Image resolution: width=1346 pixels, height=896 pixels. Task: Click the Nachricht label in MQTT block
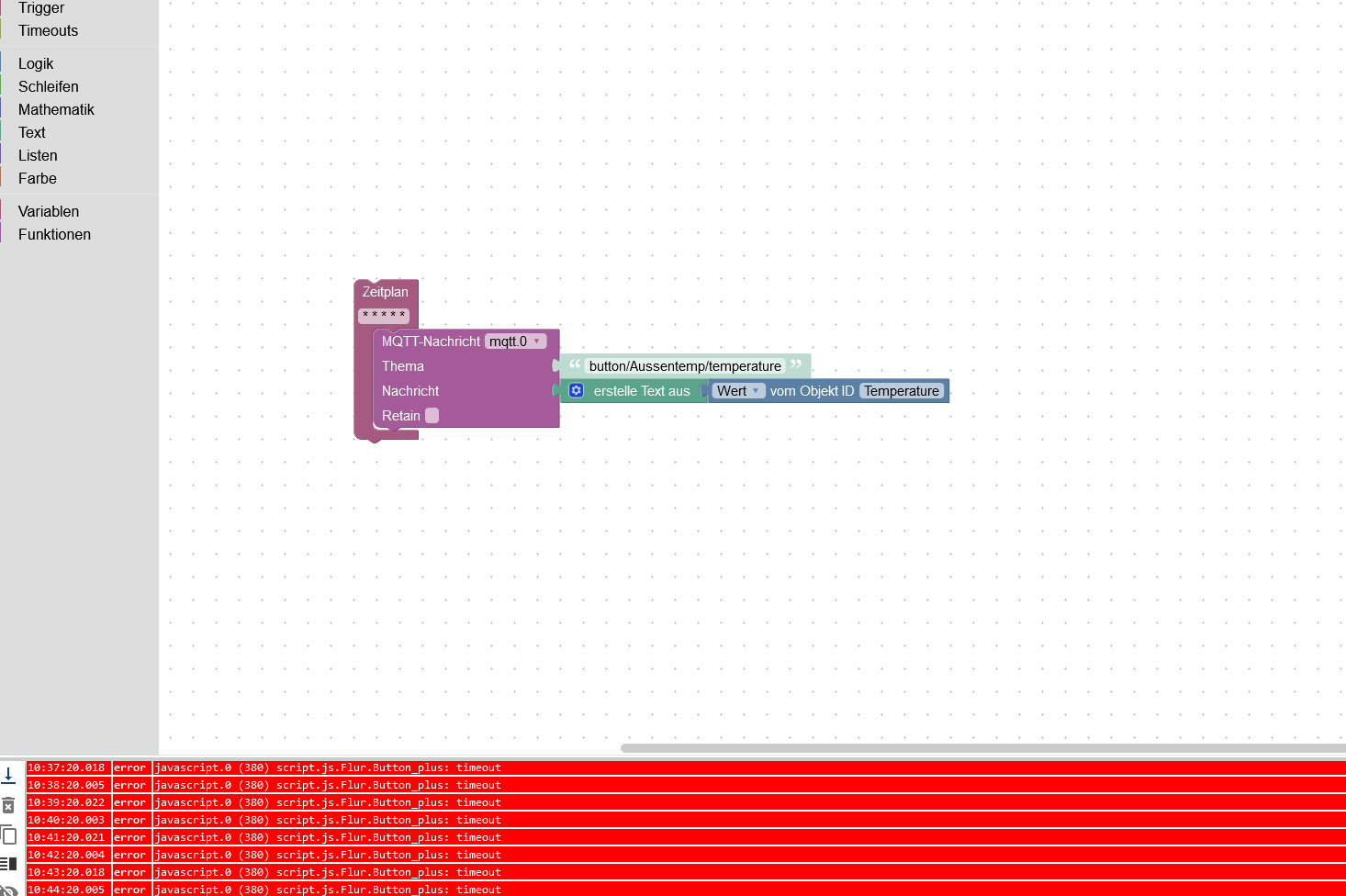point(410,390)
